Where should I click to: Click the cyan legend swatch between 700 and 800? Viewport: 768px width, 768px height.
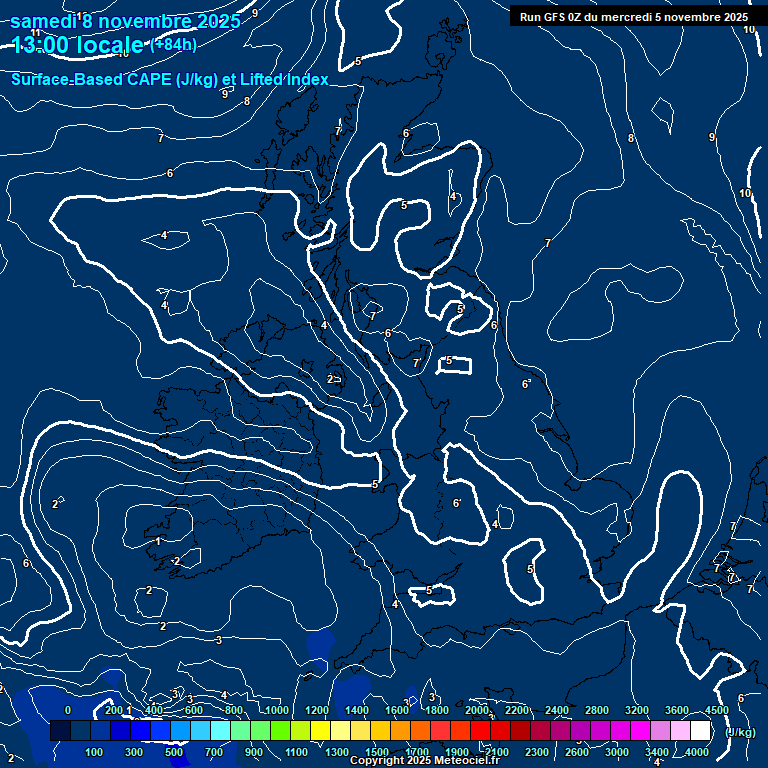pyautogui.click(x=220, y=730)
